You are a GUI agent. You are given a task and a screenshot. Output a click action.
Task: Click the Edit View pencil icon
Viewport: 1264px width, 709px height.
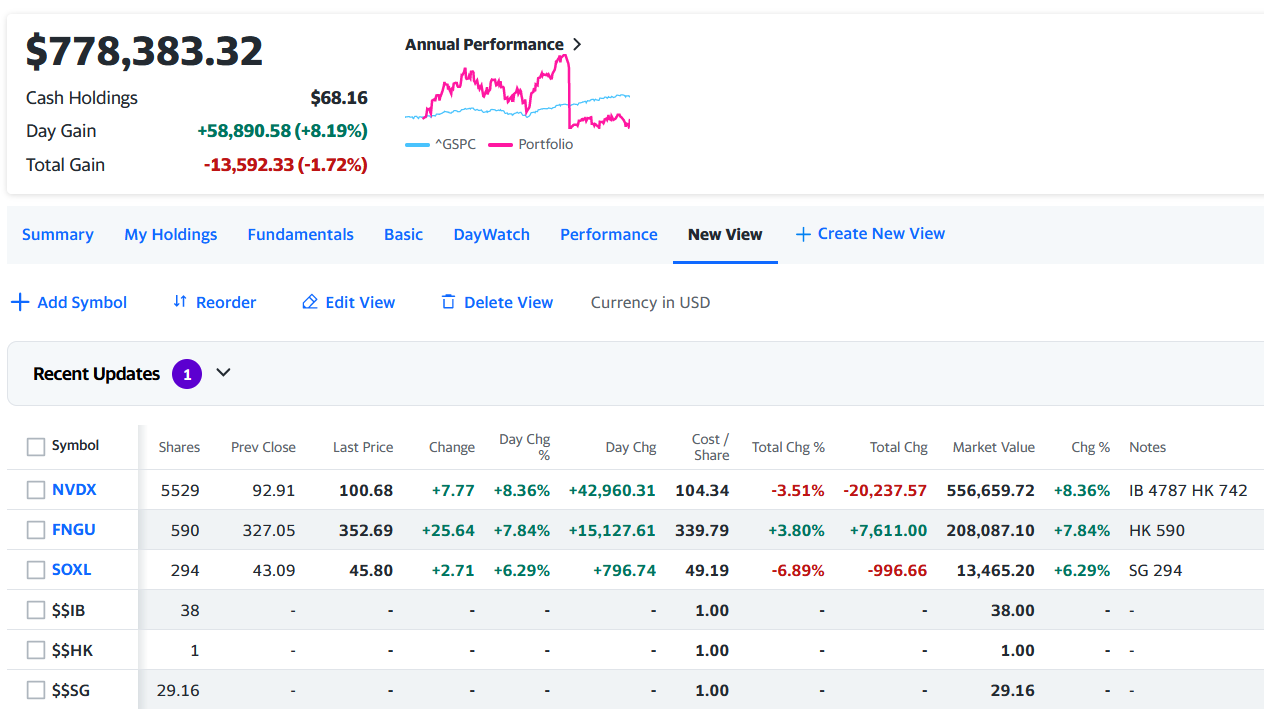[x=310, y=302]
